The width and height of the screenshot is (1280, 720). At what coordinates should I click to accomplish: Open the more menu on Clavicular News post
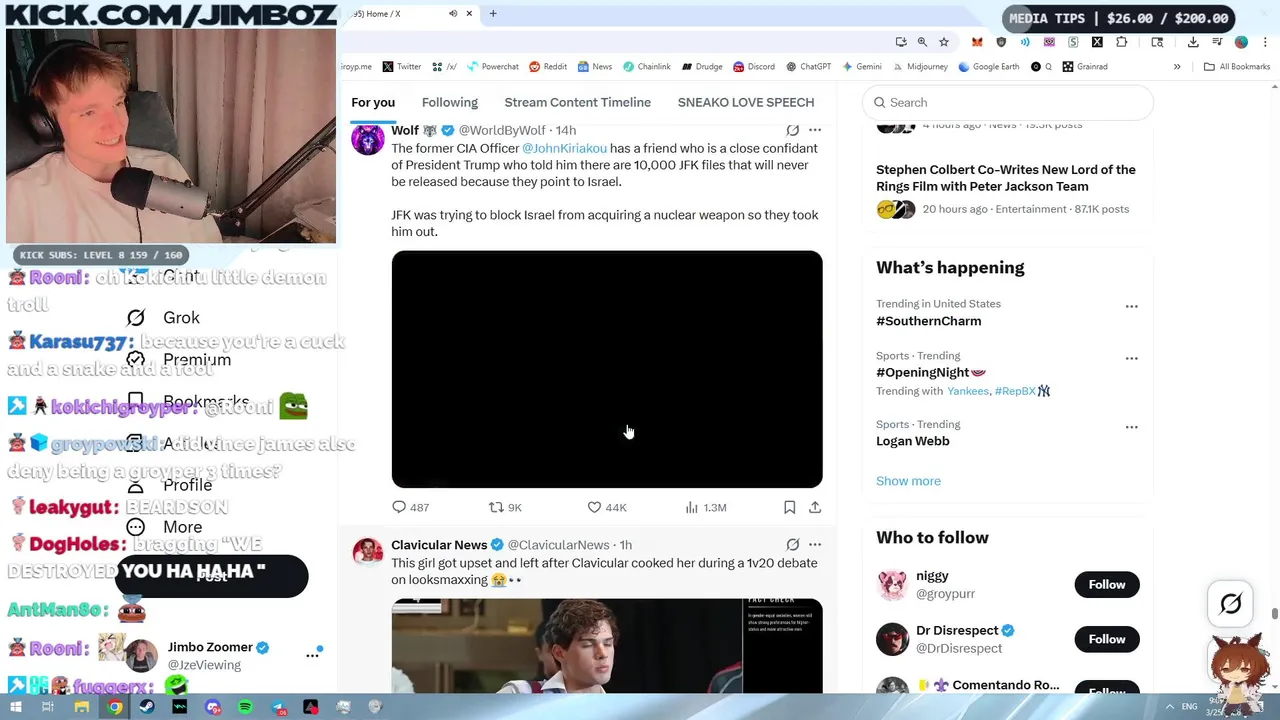tap(815, 545)
